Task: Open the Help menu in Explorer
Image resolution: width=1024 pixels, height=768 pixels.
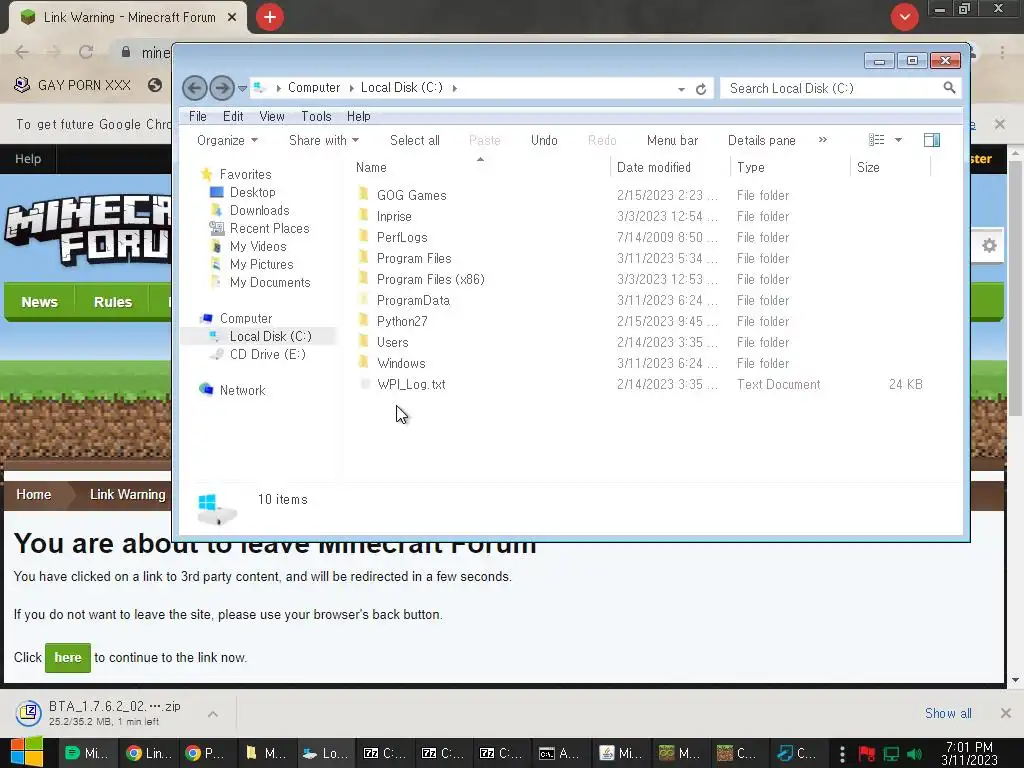Action: point(359,116)
